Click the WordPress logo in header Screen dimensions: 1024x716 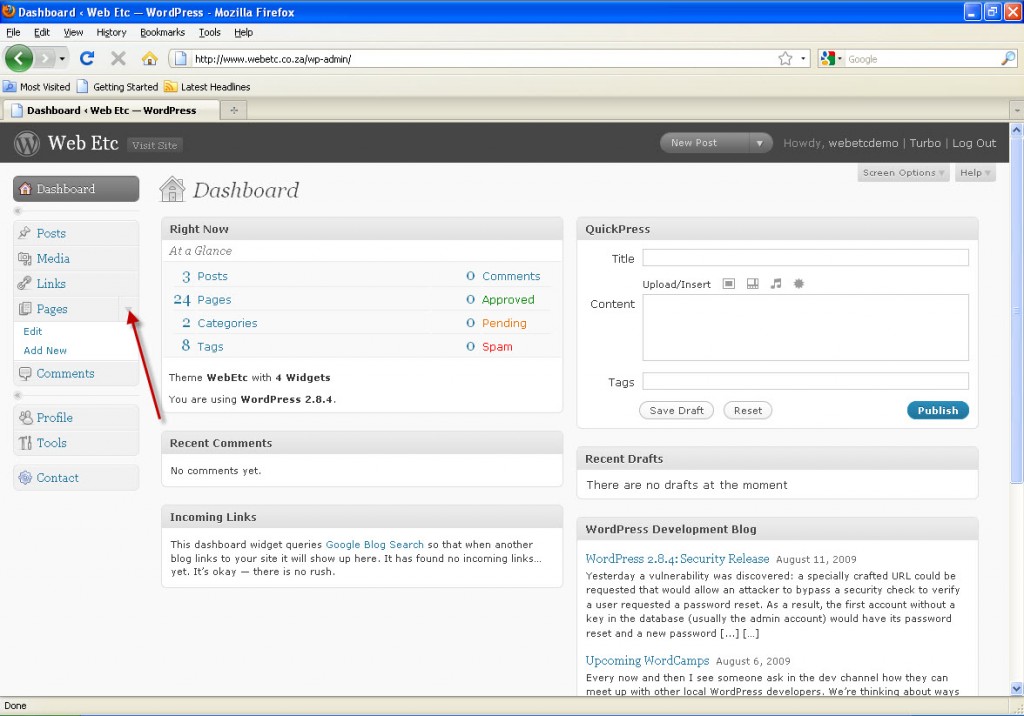click(27, 143)
